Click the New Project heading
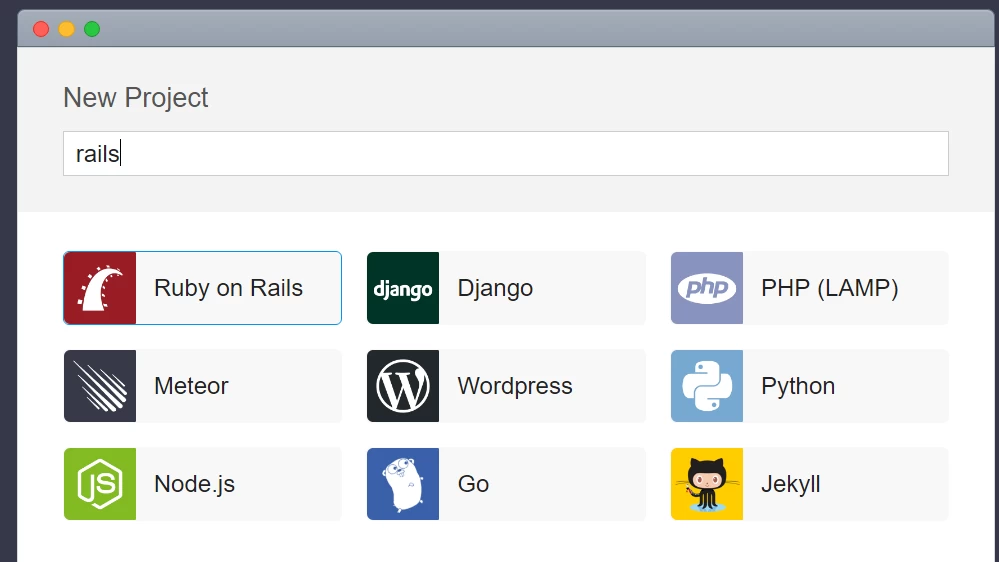Image resolution: width=999 pixels, height=562 pixels. click(136, 97)
